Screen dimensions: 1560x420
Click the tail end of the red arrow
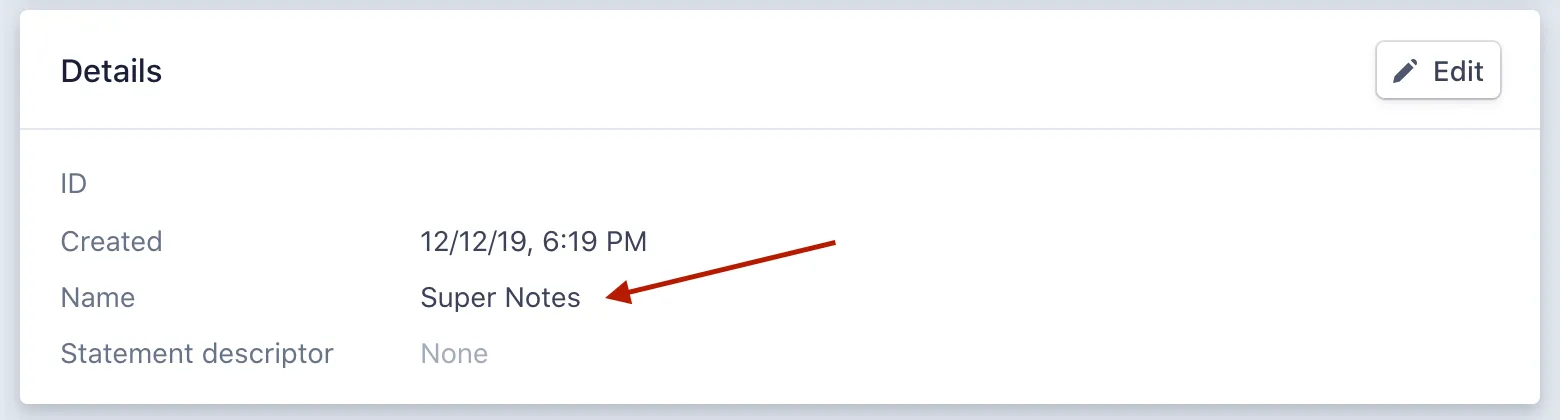830,243
